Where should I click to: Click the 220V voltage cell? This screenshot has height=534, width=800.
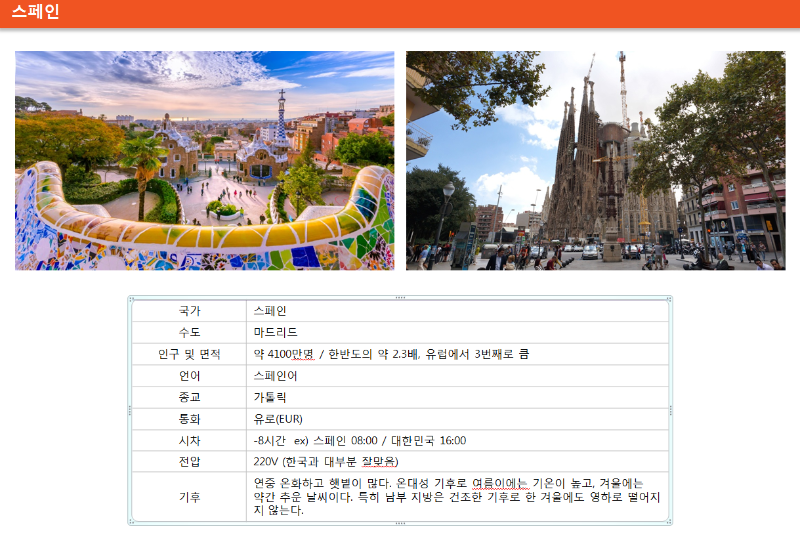pyautogui.click(x=457, y=462)
